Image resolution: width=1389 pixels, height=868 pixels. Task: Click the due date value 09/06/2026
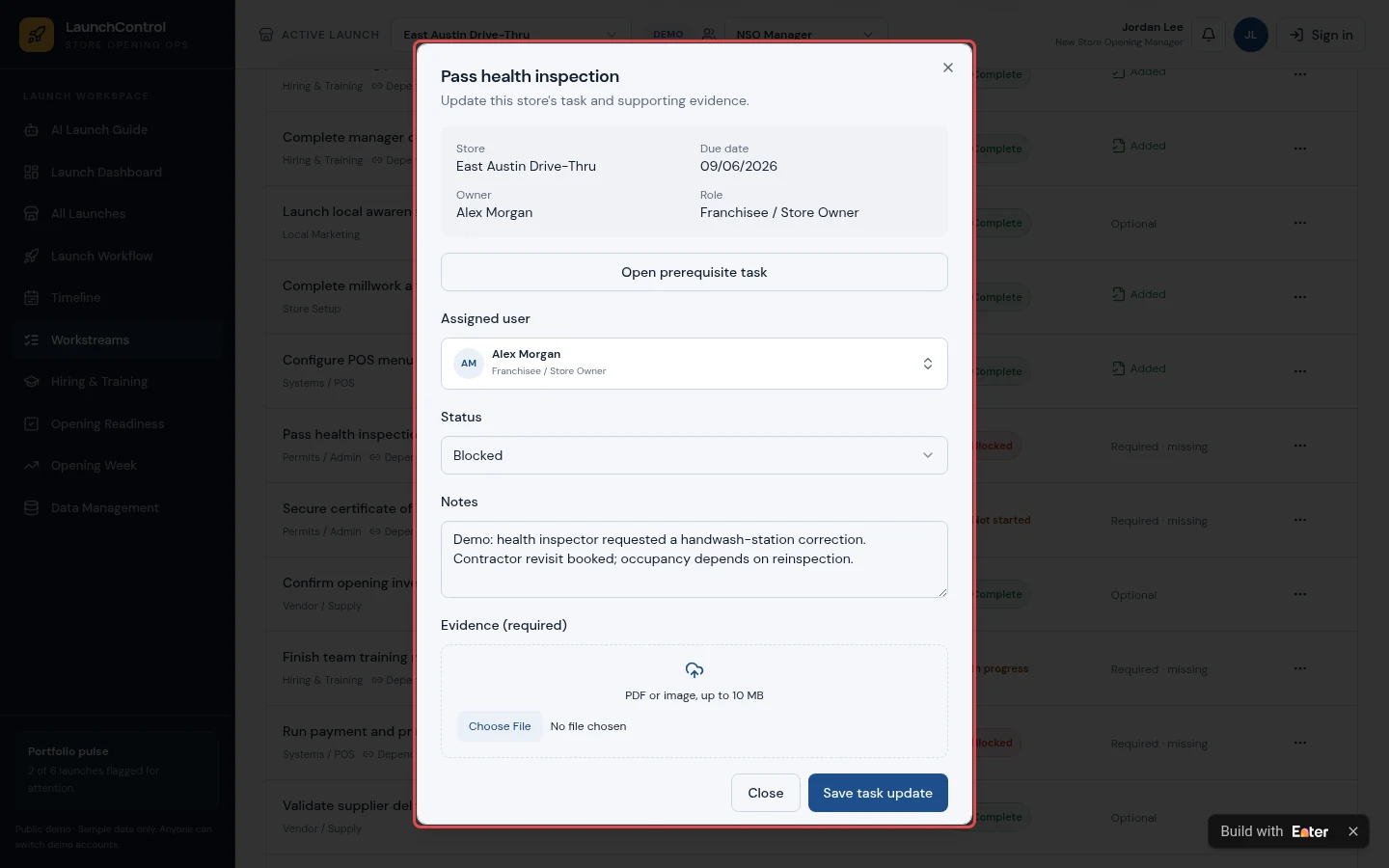739,166
